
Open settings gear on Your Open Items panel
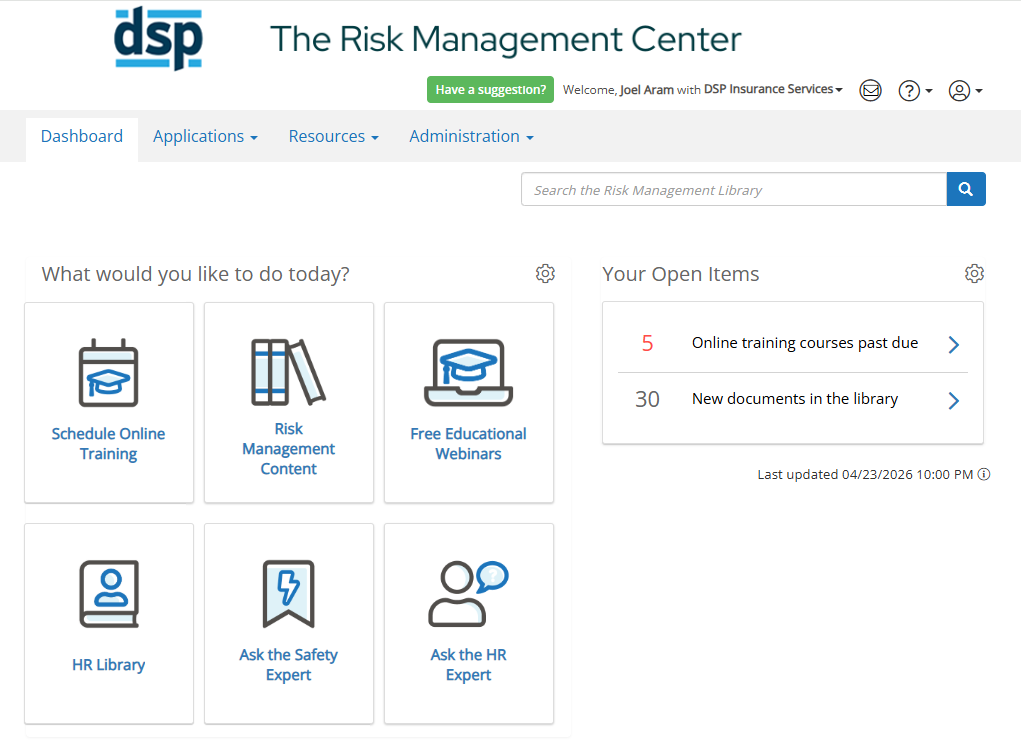coord(975,273)
